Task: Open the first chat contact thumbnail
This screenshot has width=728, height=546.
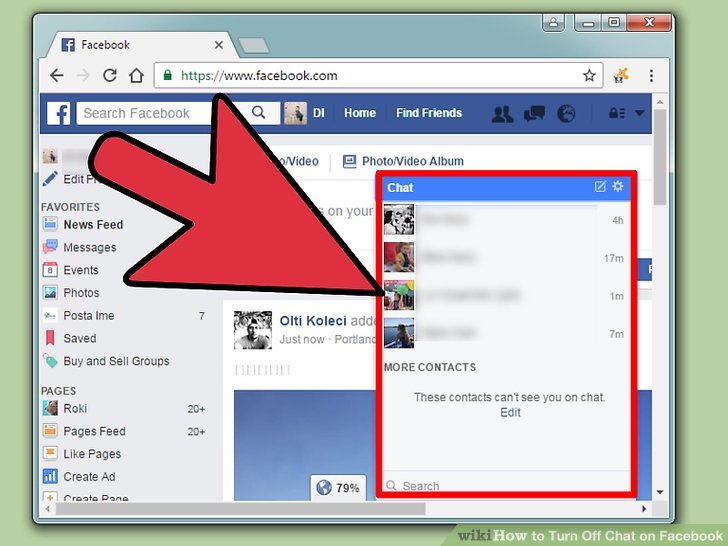Action: pyautogui.click(x=399, y=220)
